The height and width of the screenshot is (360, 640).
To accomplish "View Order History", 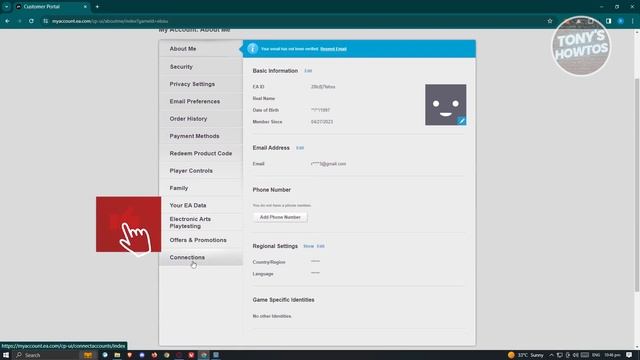I will (x=200, y=119).
